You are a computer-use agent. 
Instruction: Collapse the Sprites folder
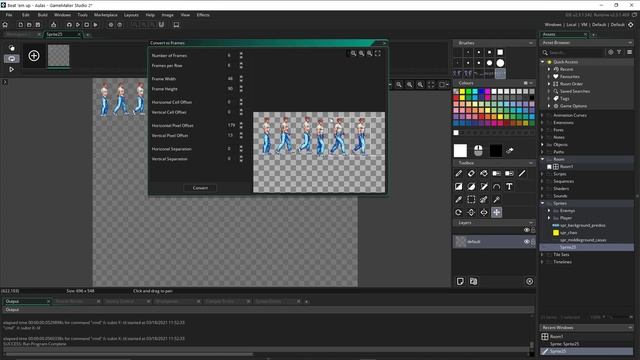click(x=543, y=203)
